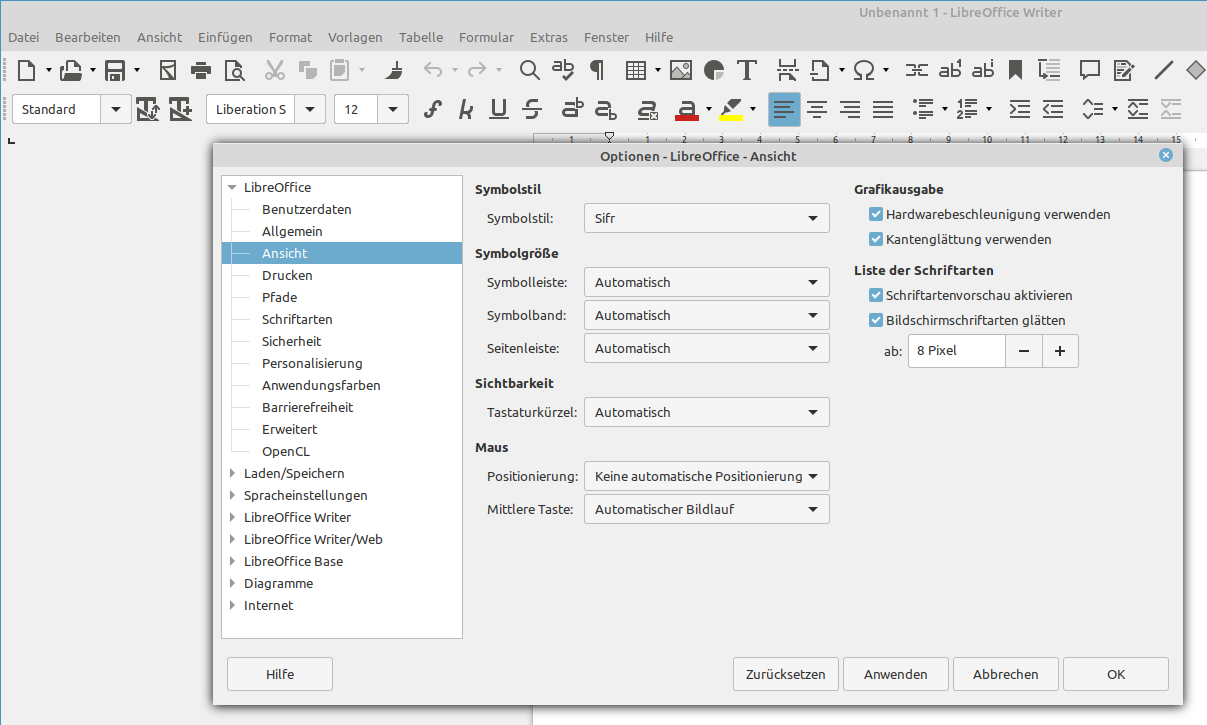Toggle formatting marks pilcrow icon
This screenshot has width=1207, height=725.
click(597, 70)
